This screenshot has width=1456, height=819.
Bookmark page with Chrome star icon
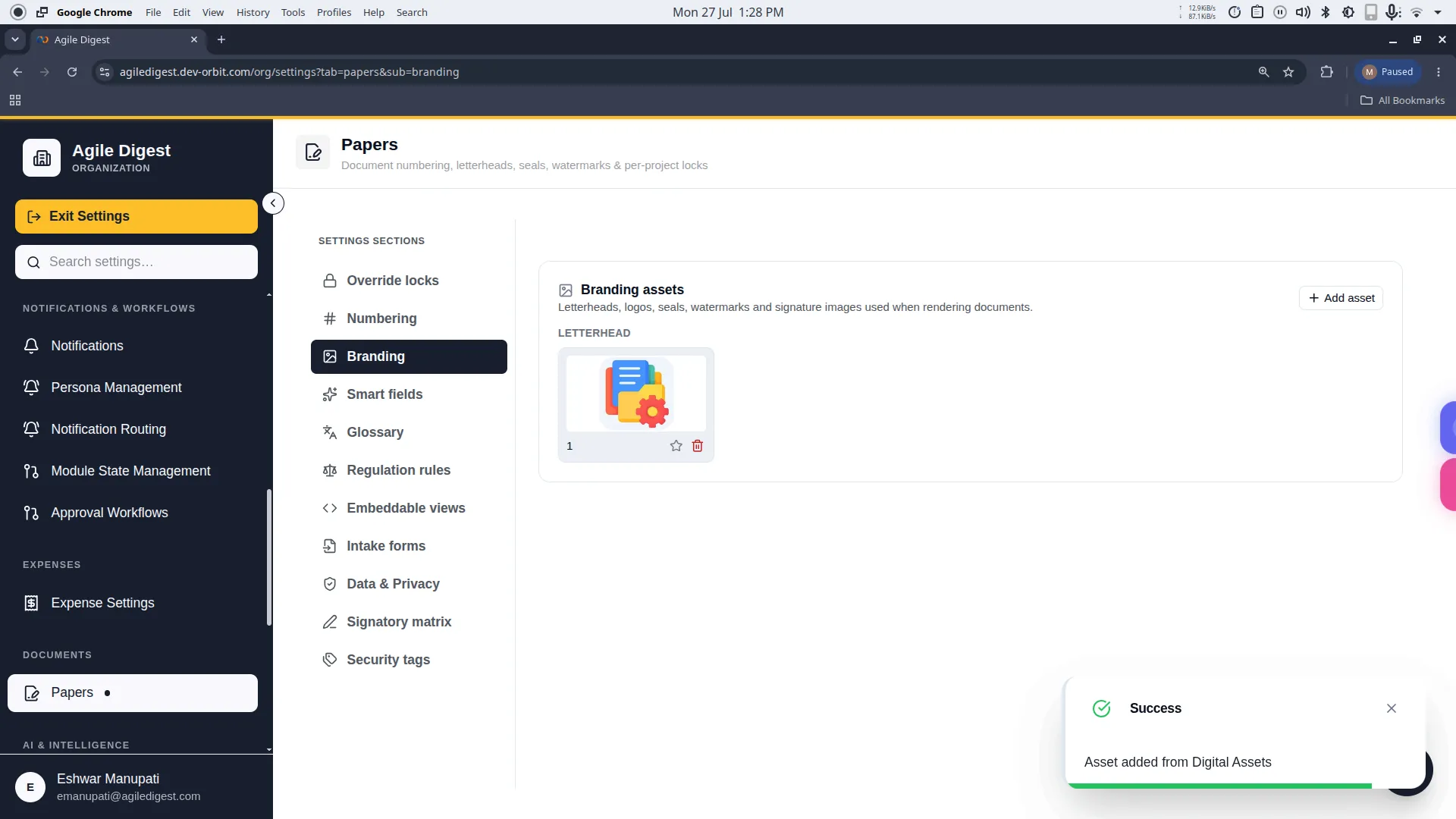click(x=1288, y=72)
